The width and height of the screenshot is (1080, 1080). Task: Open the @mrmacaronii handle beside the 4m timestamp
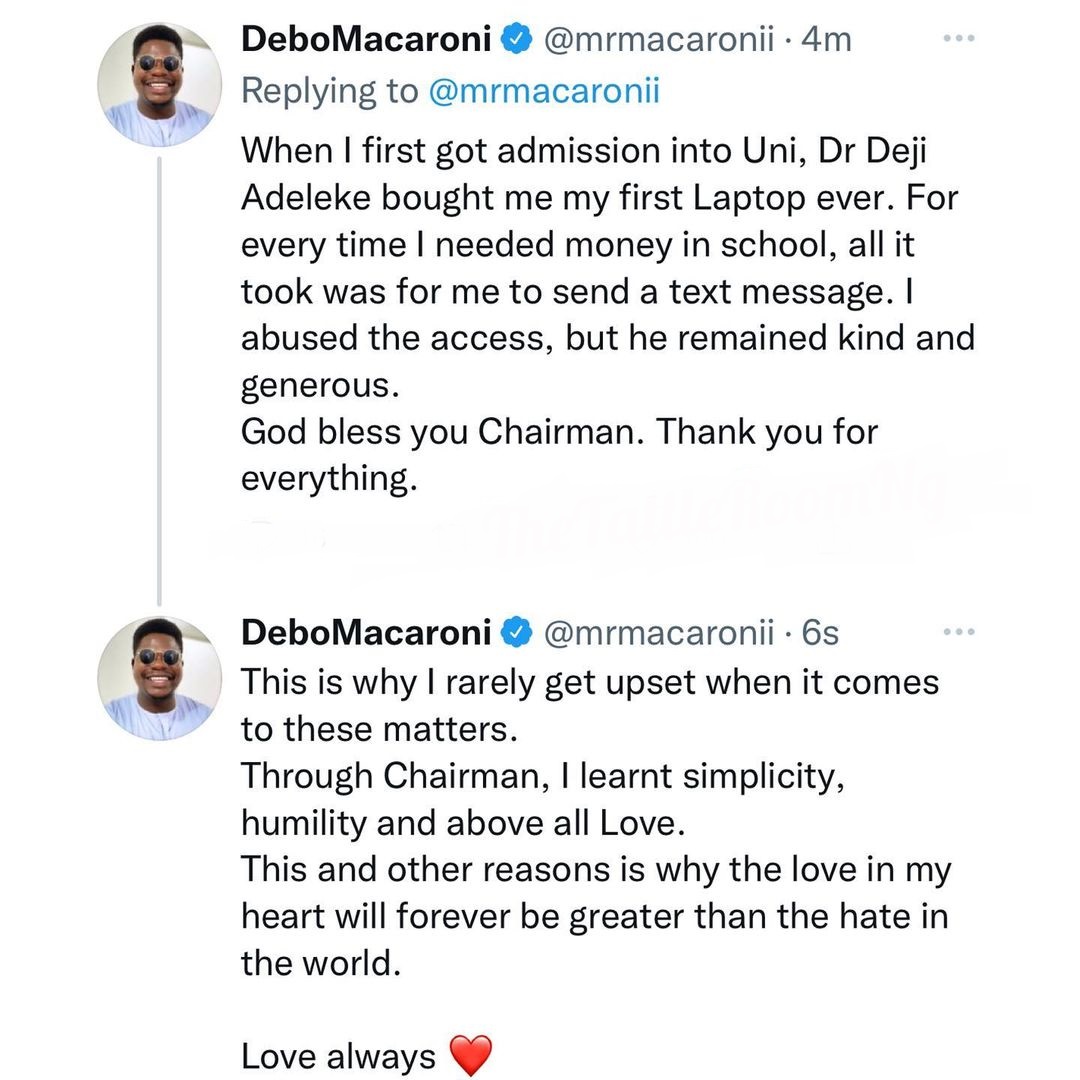coord(658,40)
